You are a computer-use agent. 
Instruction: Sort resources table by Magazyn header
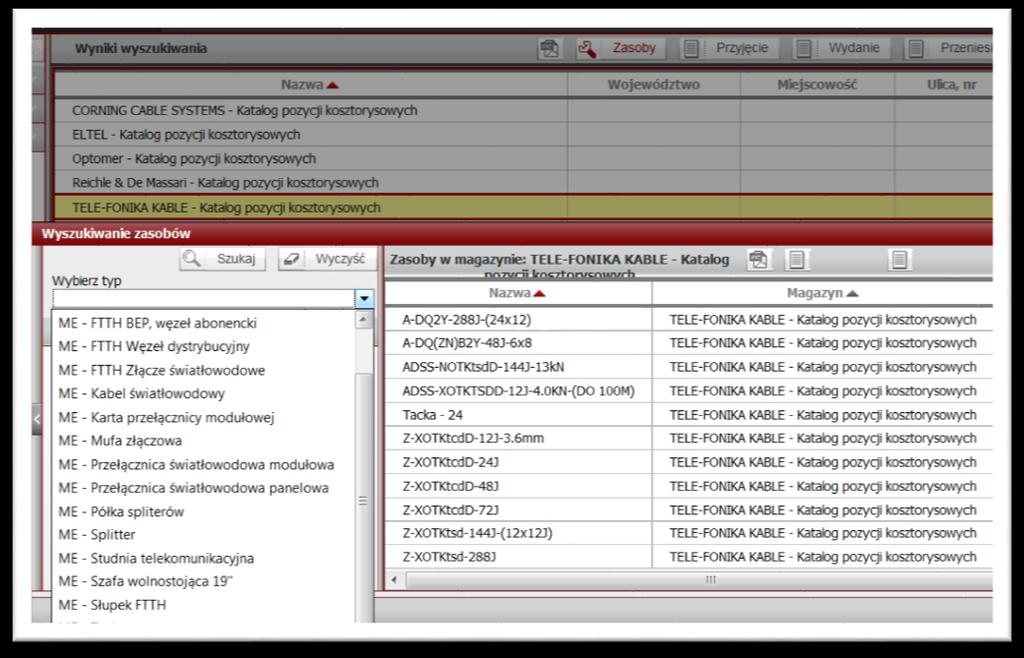(822, 294)
